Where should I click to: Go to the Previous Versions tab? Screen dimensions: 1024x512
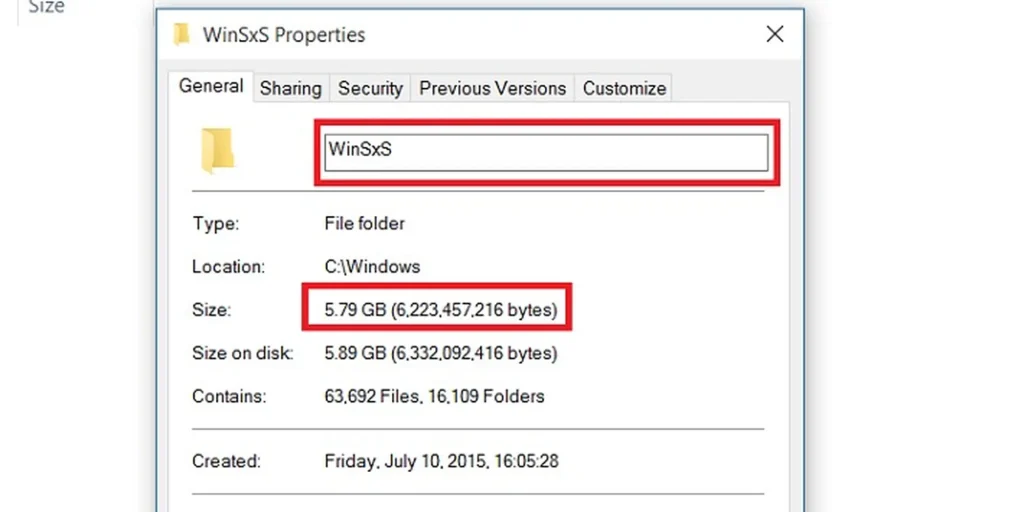point(492,89)
